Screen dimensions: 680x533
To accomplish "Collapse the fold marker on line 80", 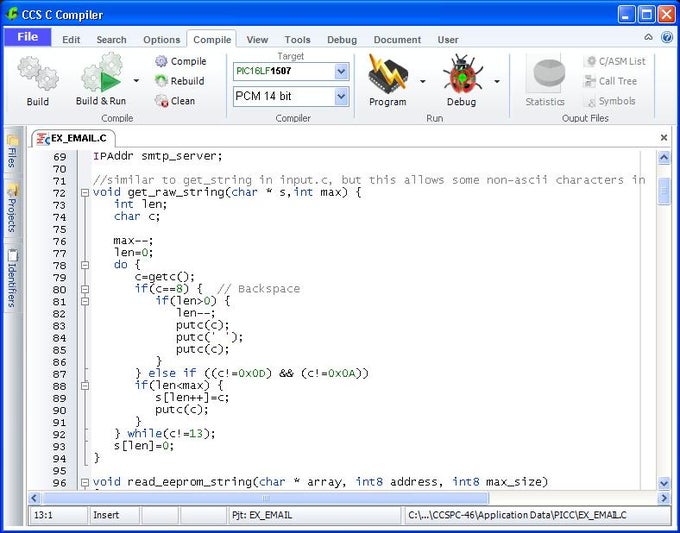I will pos(85,289).
